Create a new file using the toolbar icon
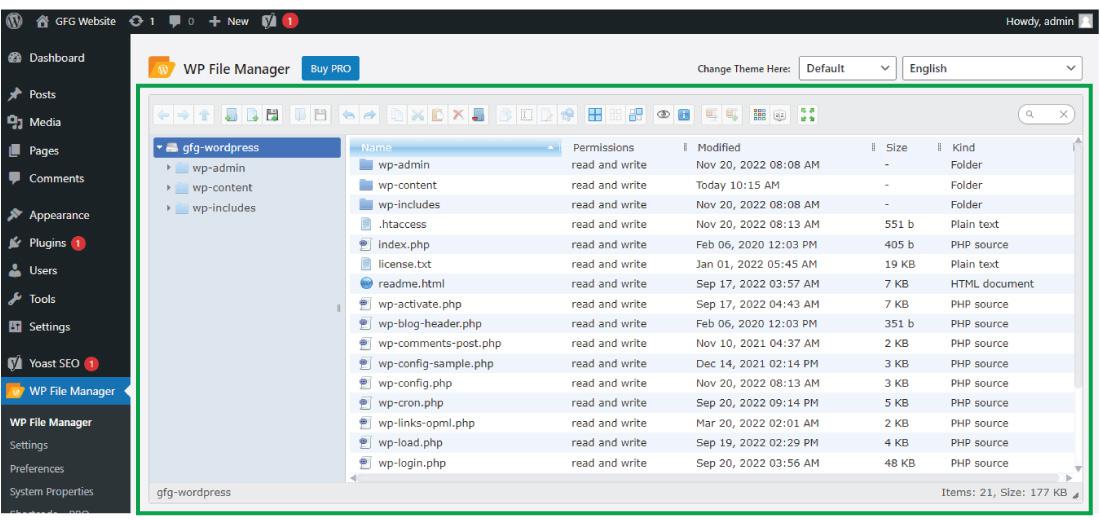 (x=253, y=114)
